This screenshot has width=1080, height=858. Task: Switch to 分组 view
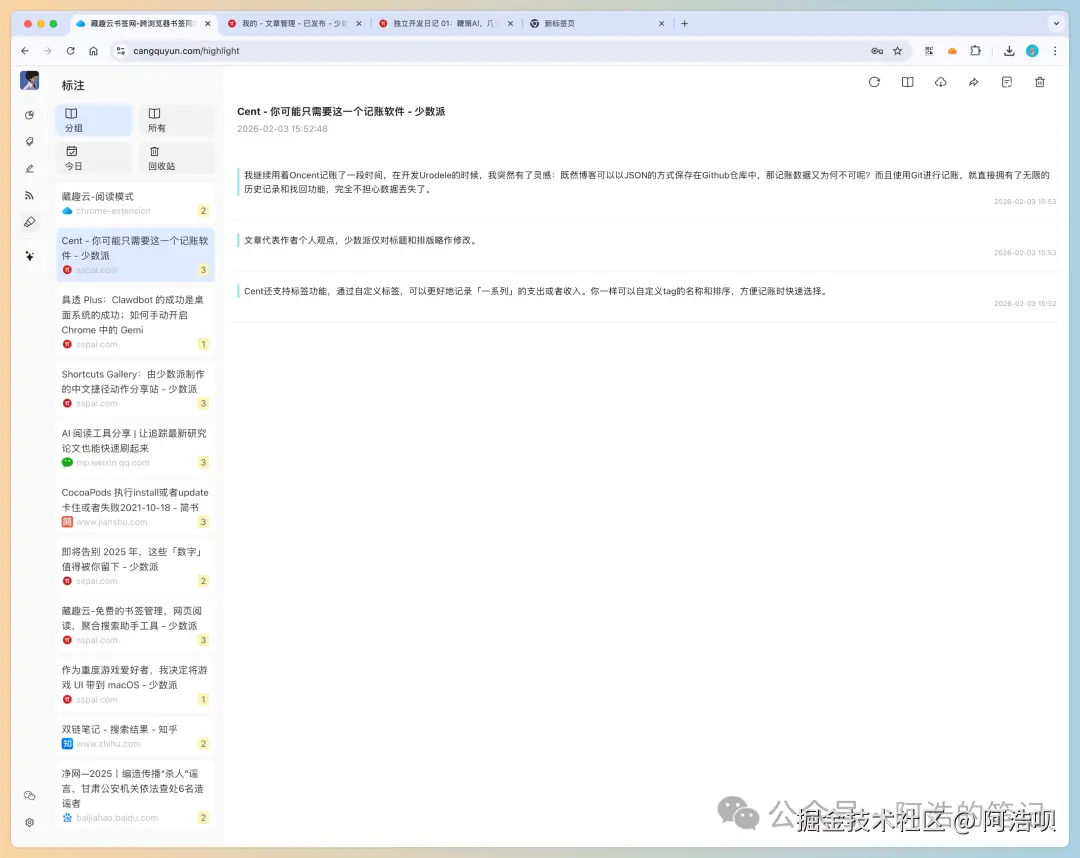[x=93, y=119]
